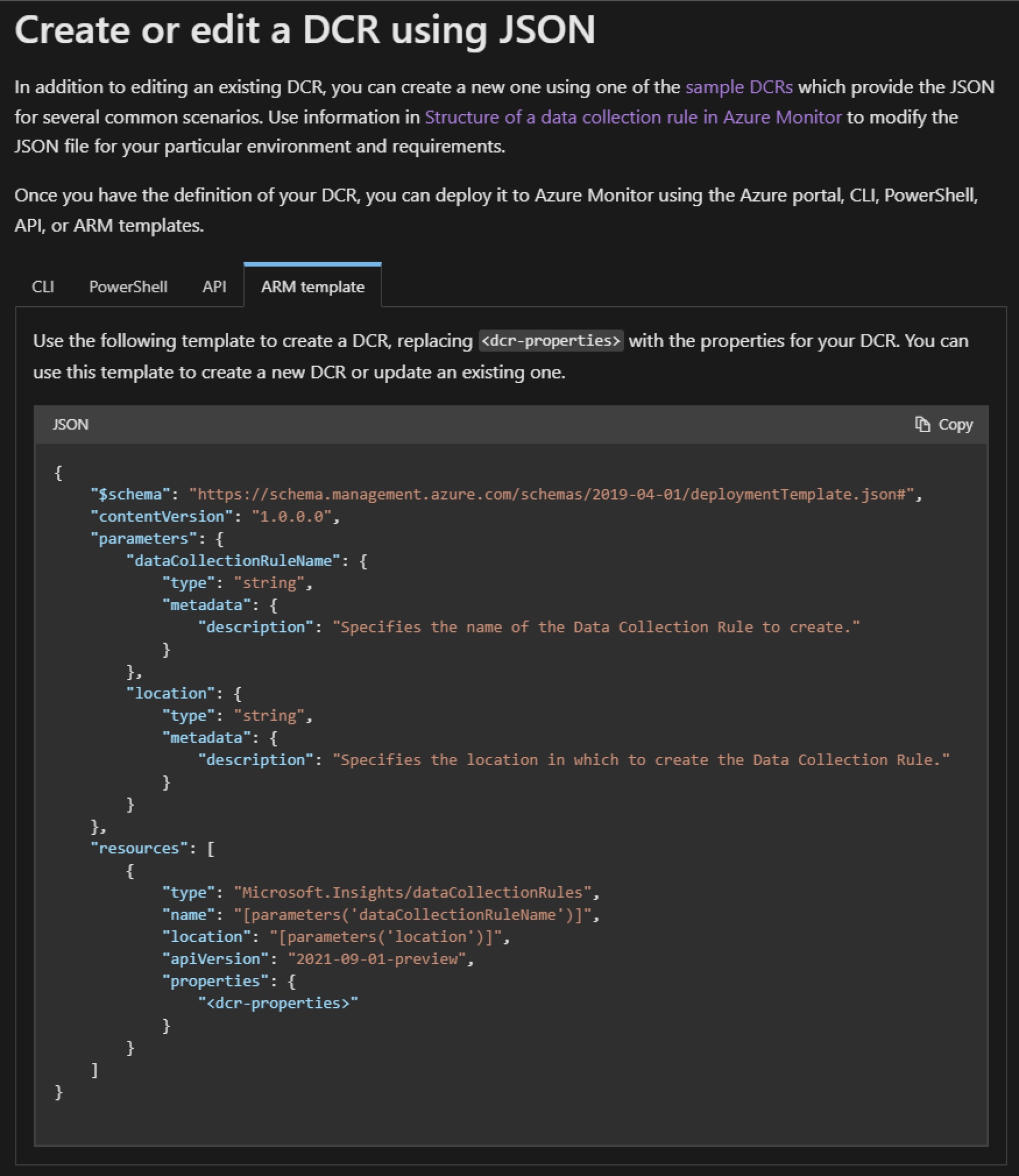
Task: Click the "contentVersion" key
Action: tap(161, 516)
